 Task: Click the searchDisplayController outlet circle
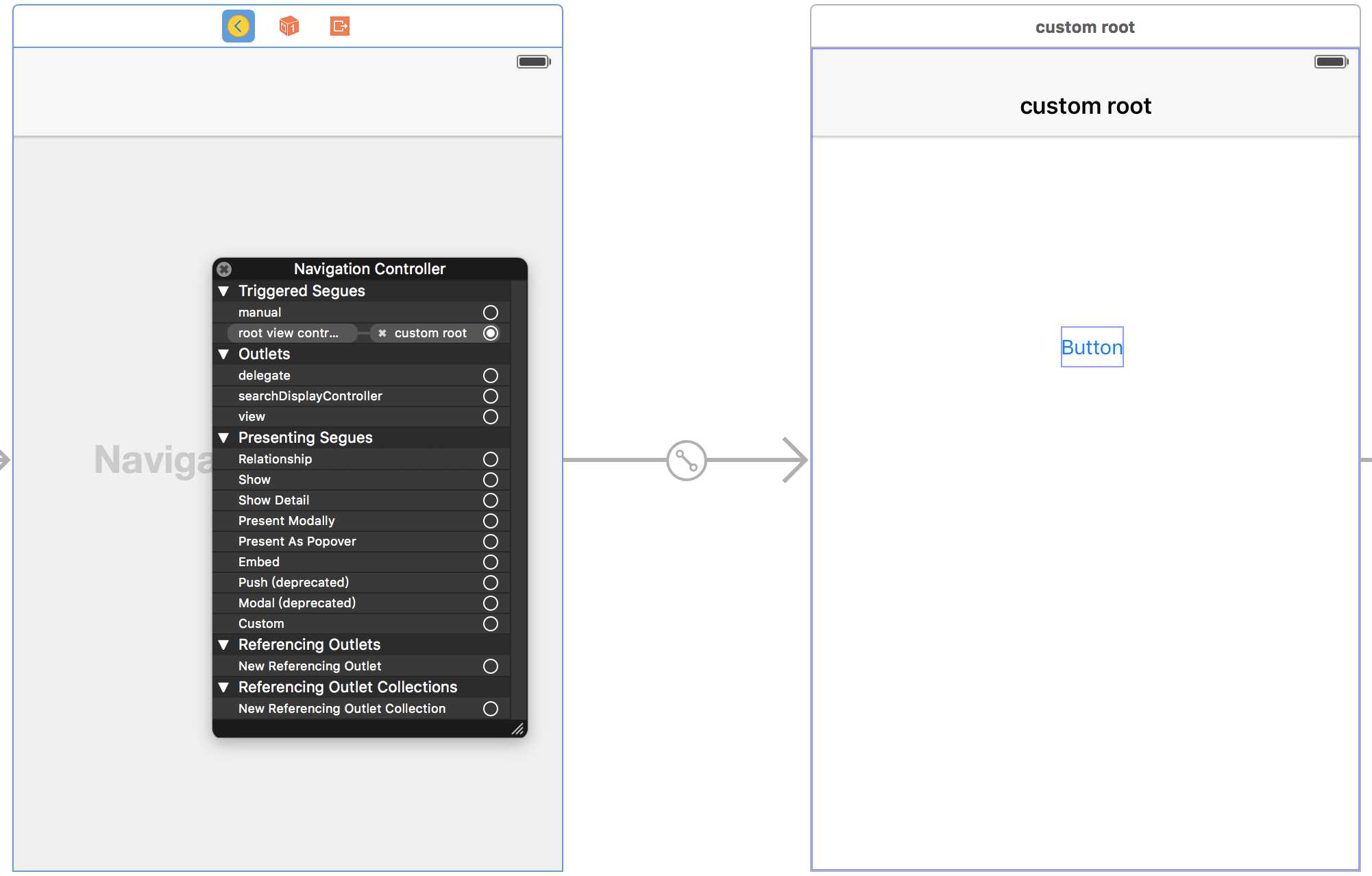pos(491,396)
